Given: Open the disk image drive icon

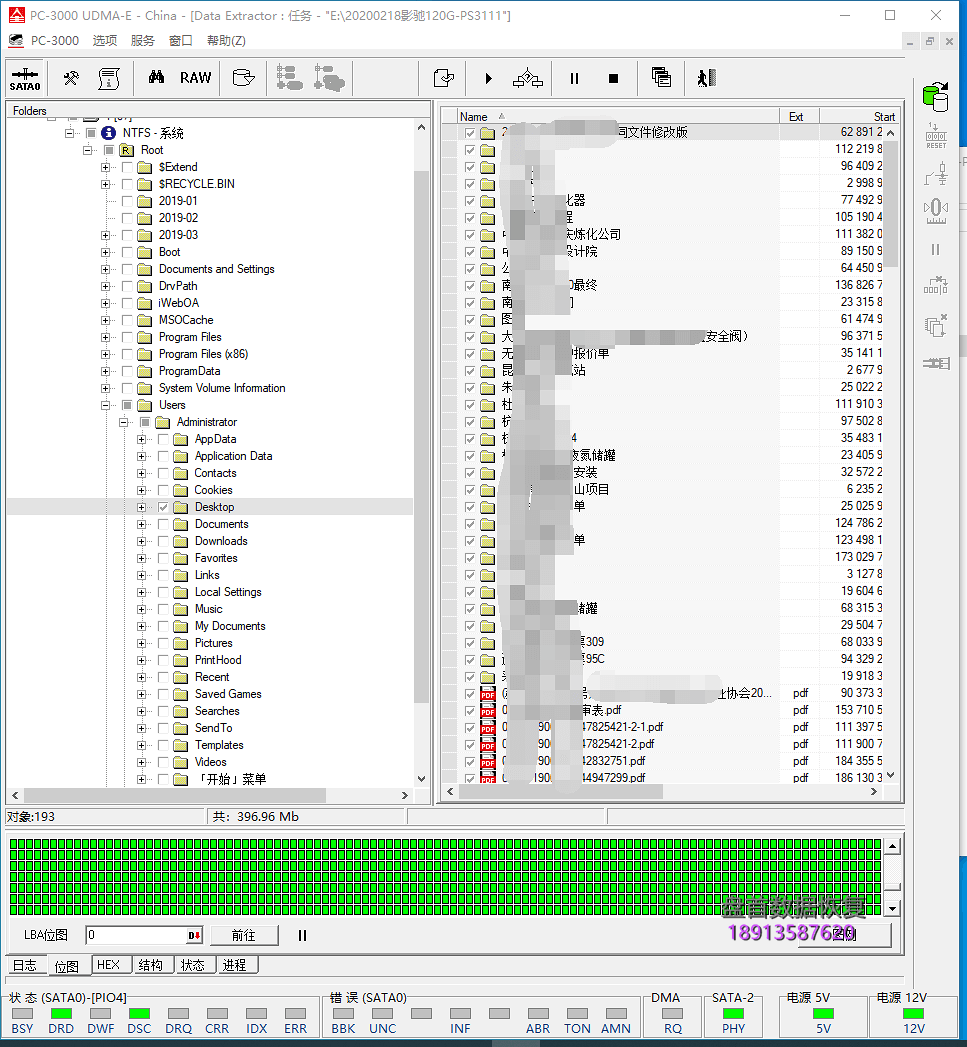Looking at the screenshot, I should tap(243, 77).
